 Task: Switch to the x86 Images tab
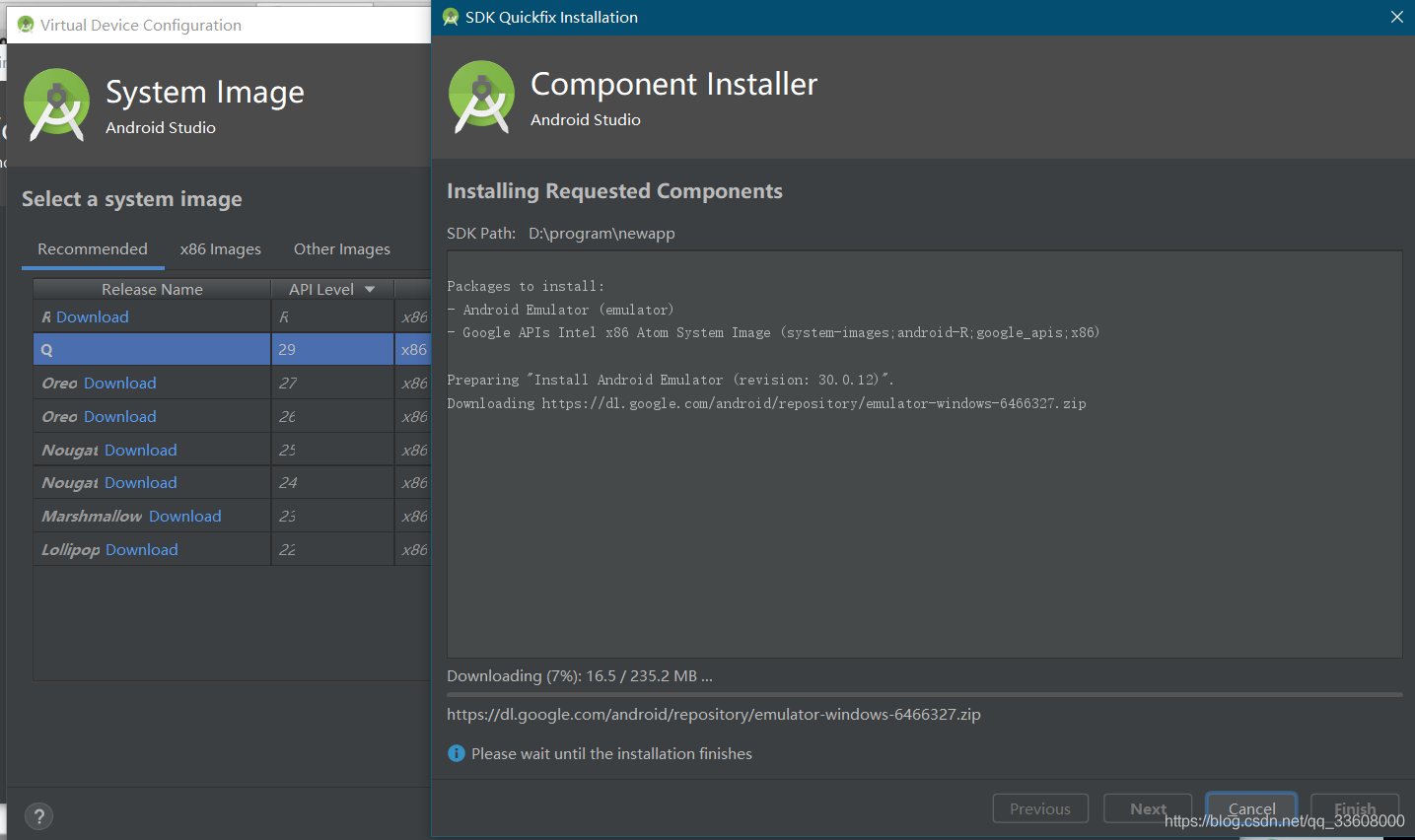(x=221, y=248)
